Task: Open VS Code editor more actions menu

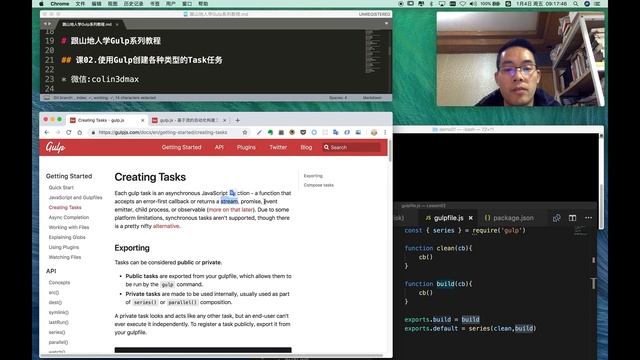Action: [x=588, y=218]
